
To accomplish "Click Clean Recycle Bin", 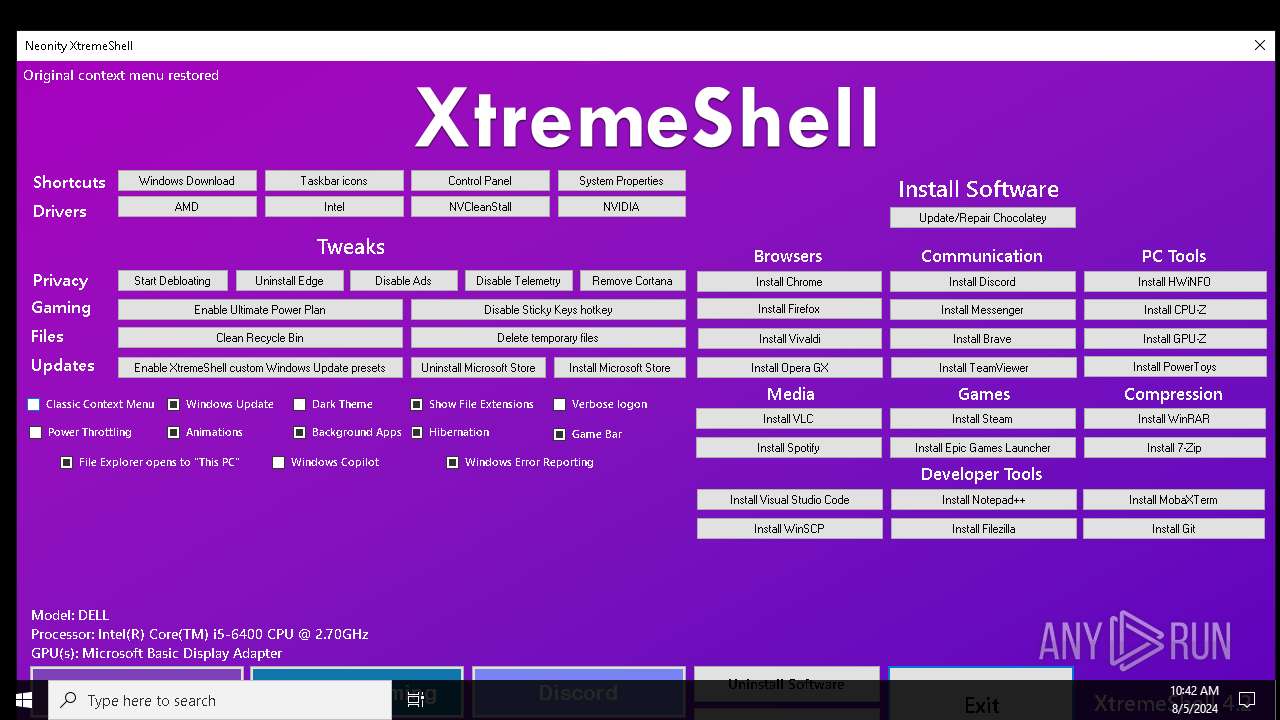I will [260, 338].
